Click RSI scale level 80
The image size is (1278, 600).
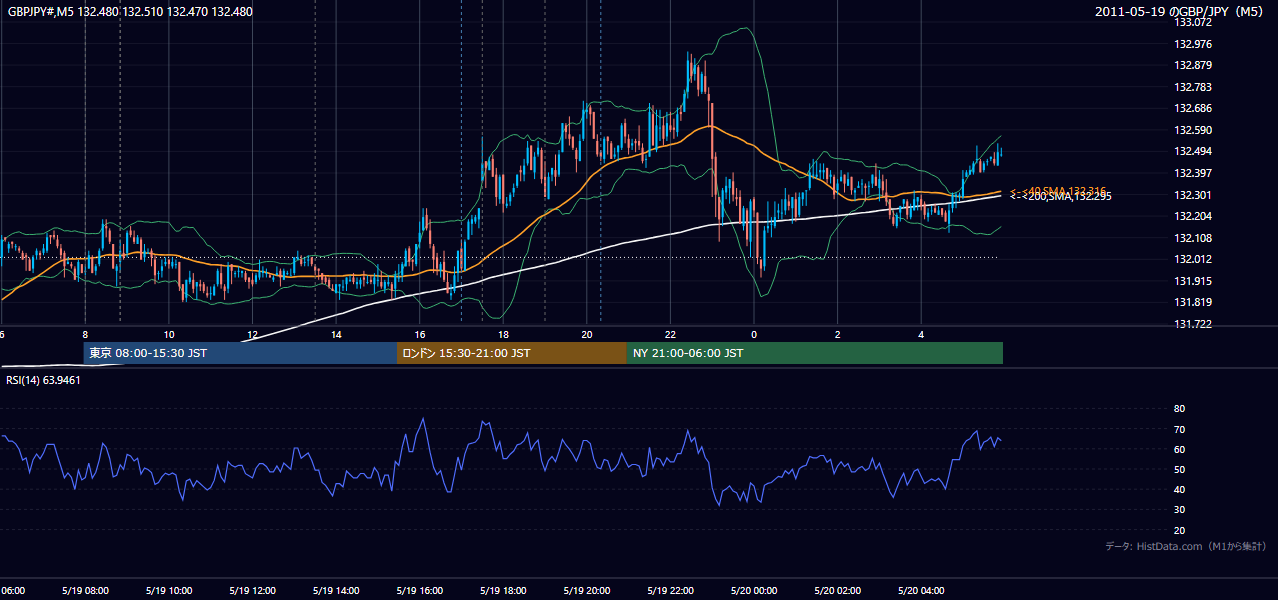[x=1179, y=409]
